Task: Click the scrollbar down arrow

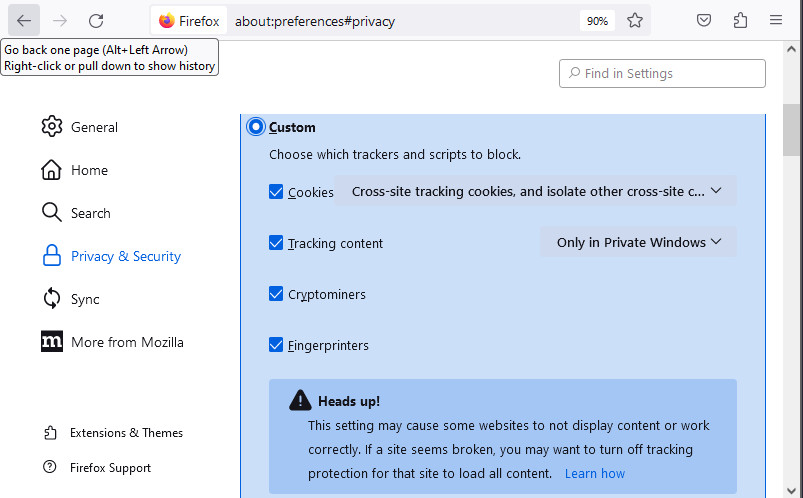Action: 792,490
